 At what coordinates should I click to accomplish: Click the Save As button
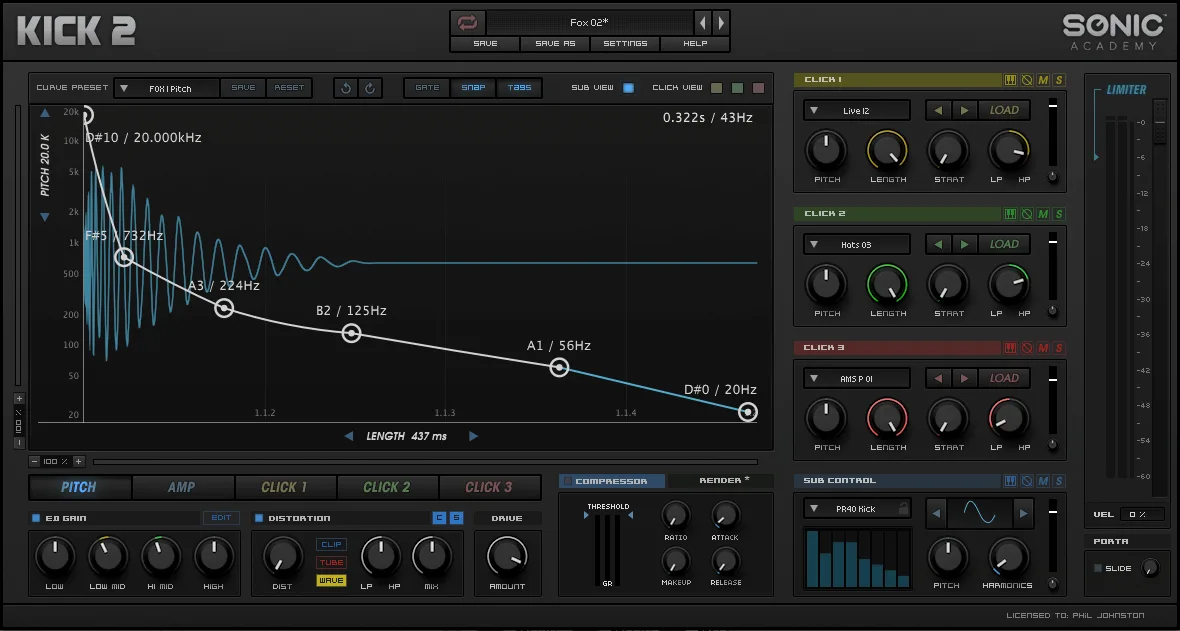(555, 44)
